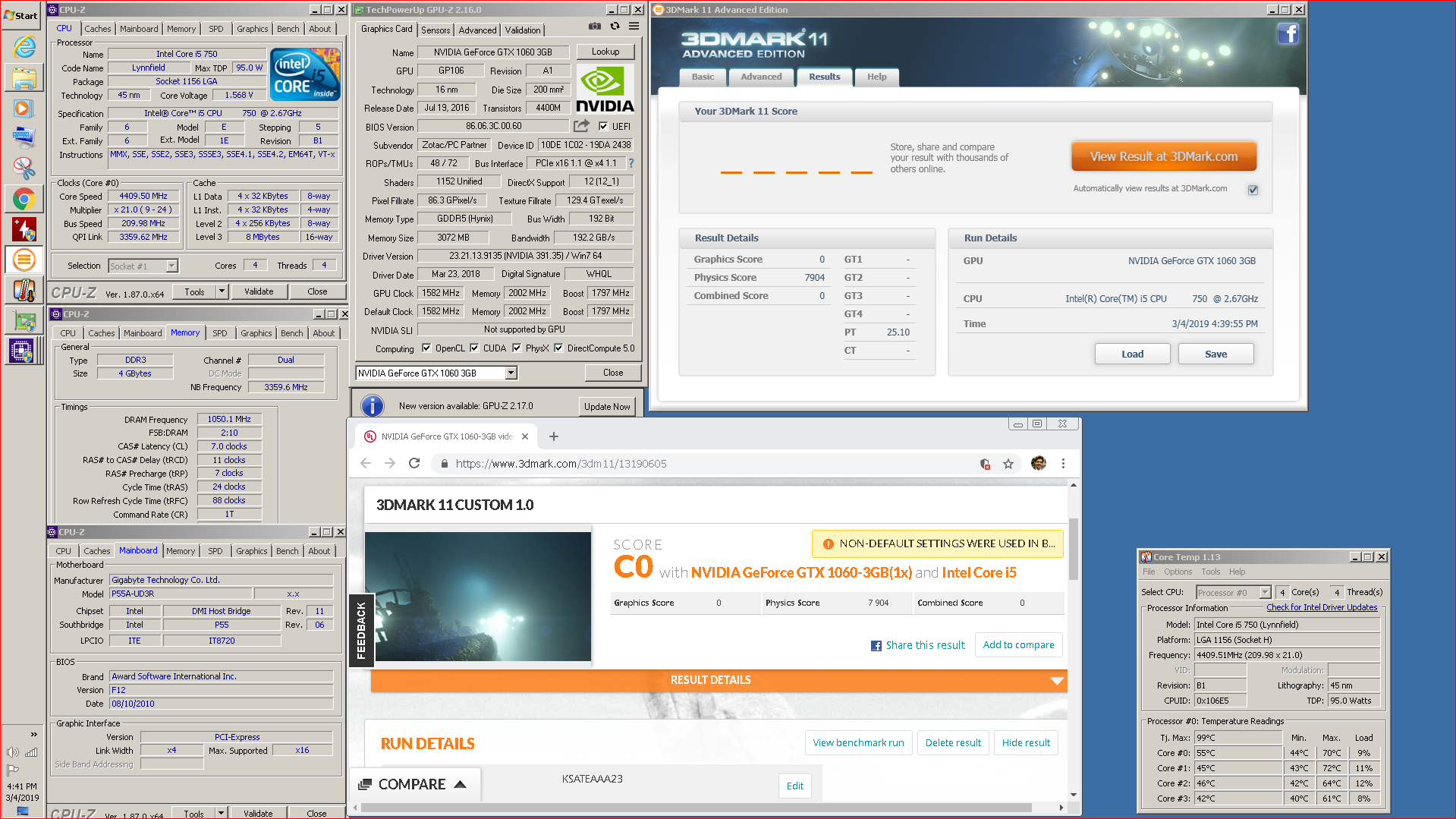Image resolution: width=1456 pixels, height=819 pixels.
Task: Open Windows Explorer folder in the taskbar
Action: (x=24, y=77)
